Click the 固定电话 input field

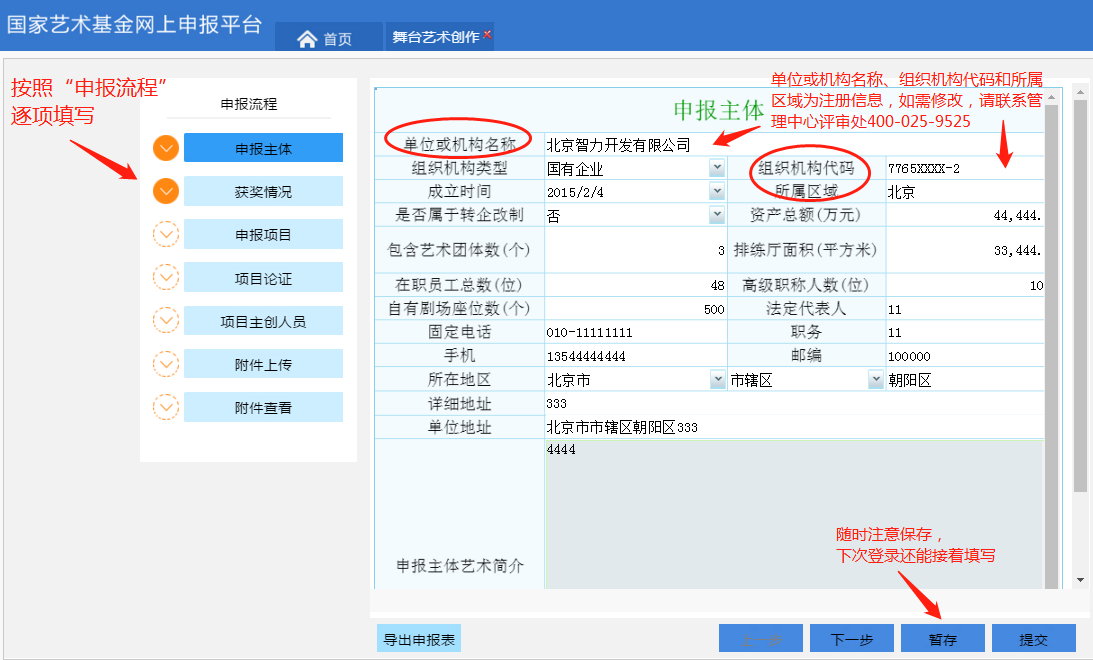[636, 332]
